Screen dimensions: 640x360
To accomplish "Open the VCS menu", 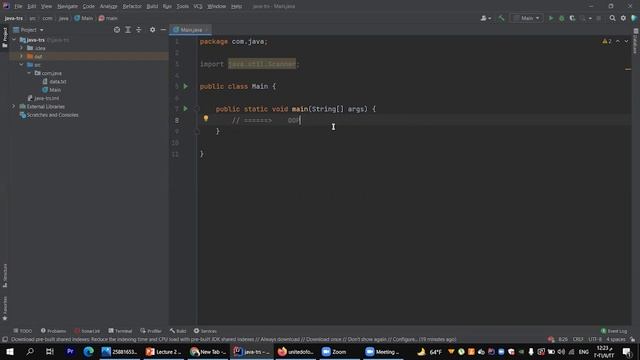I will (x=198, y=6).
